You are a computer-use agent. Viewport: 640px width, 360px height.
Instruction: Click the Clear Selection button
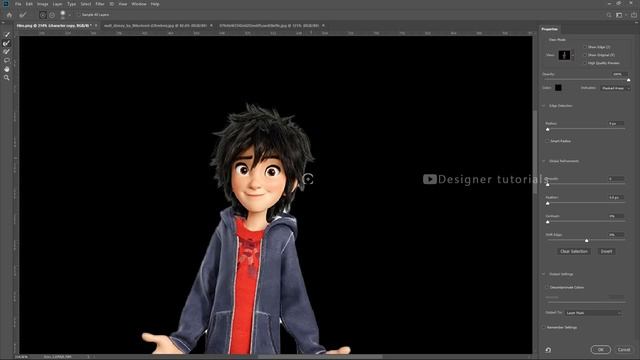pos(573,251)
